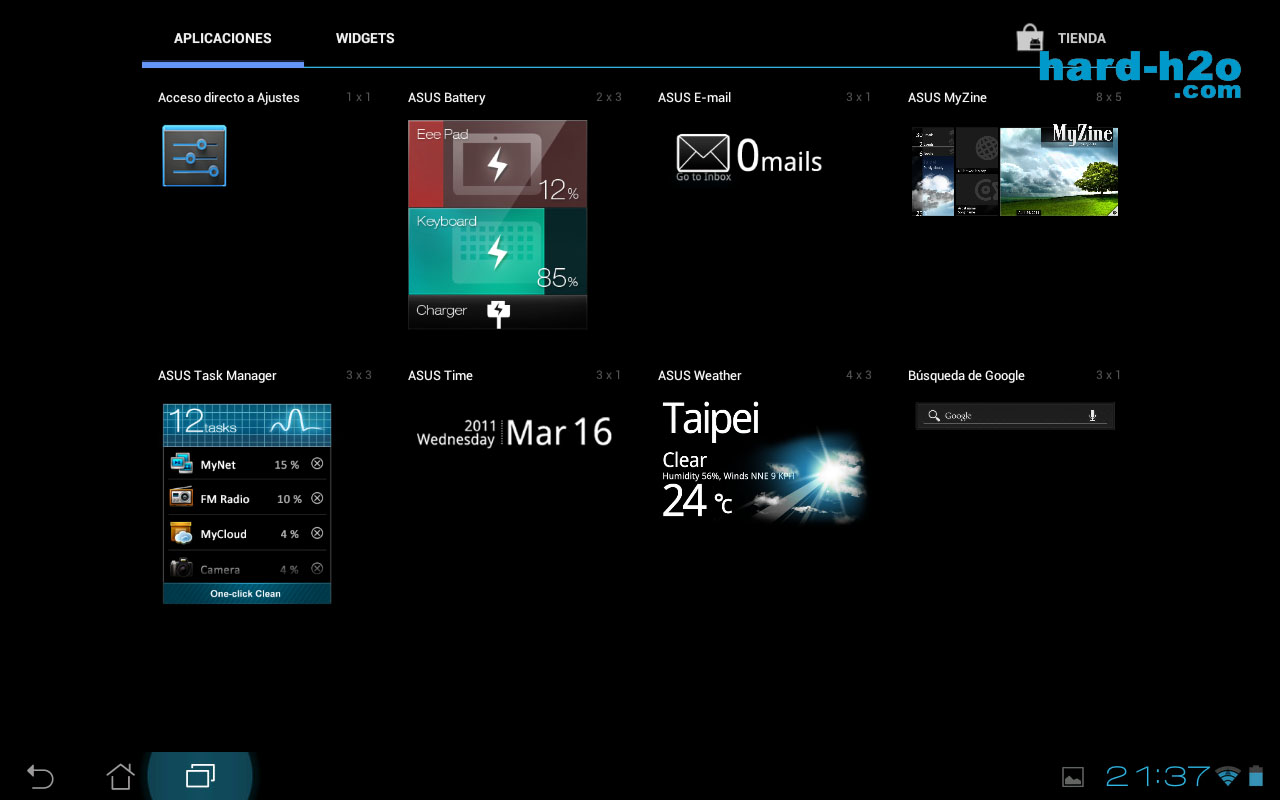Go back with the back arrow

point(40,776)
